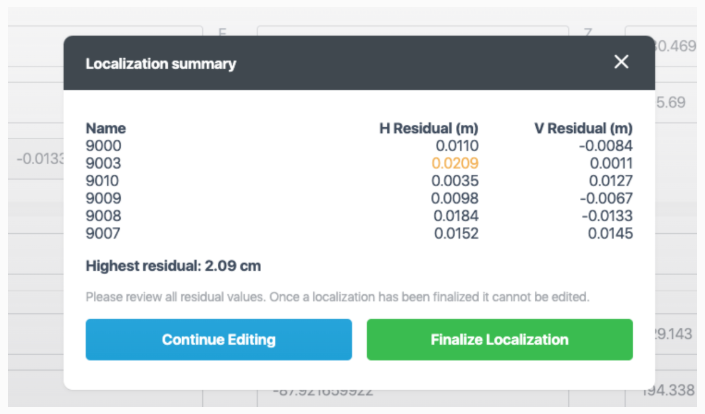Image resolution: width=705 pixels, height=414 pixels.
Task: Click V residual -0.0067 for 9009
Action: coord(606,198)
